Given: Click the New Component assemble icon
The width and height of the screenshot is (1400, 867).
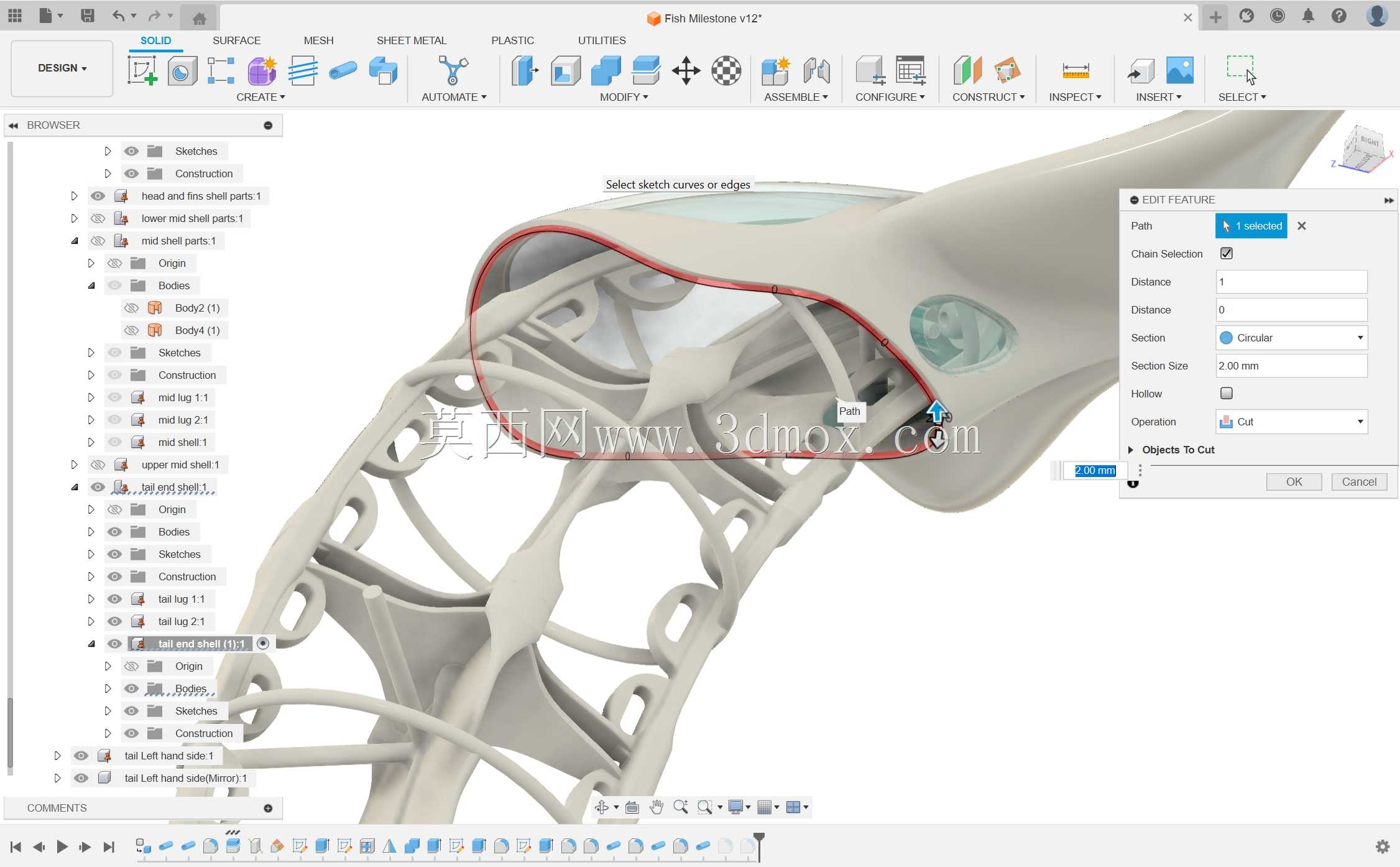Looking at the screenshot, I should 775,70.
